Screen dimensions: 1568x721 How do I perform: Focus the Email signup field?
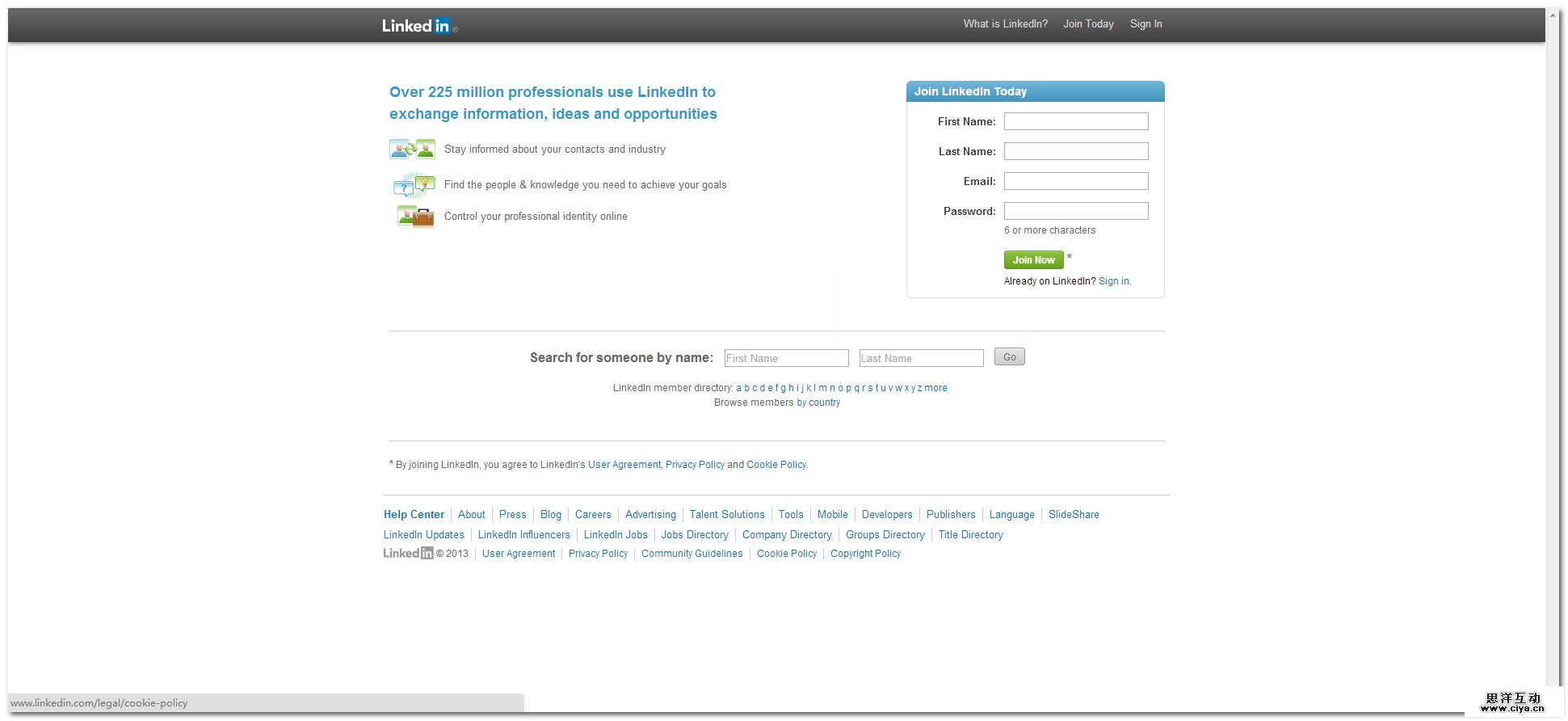click(x=1076, y=181)
